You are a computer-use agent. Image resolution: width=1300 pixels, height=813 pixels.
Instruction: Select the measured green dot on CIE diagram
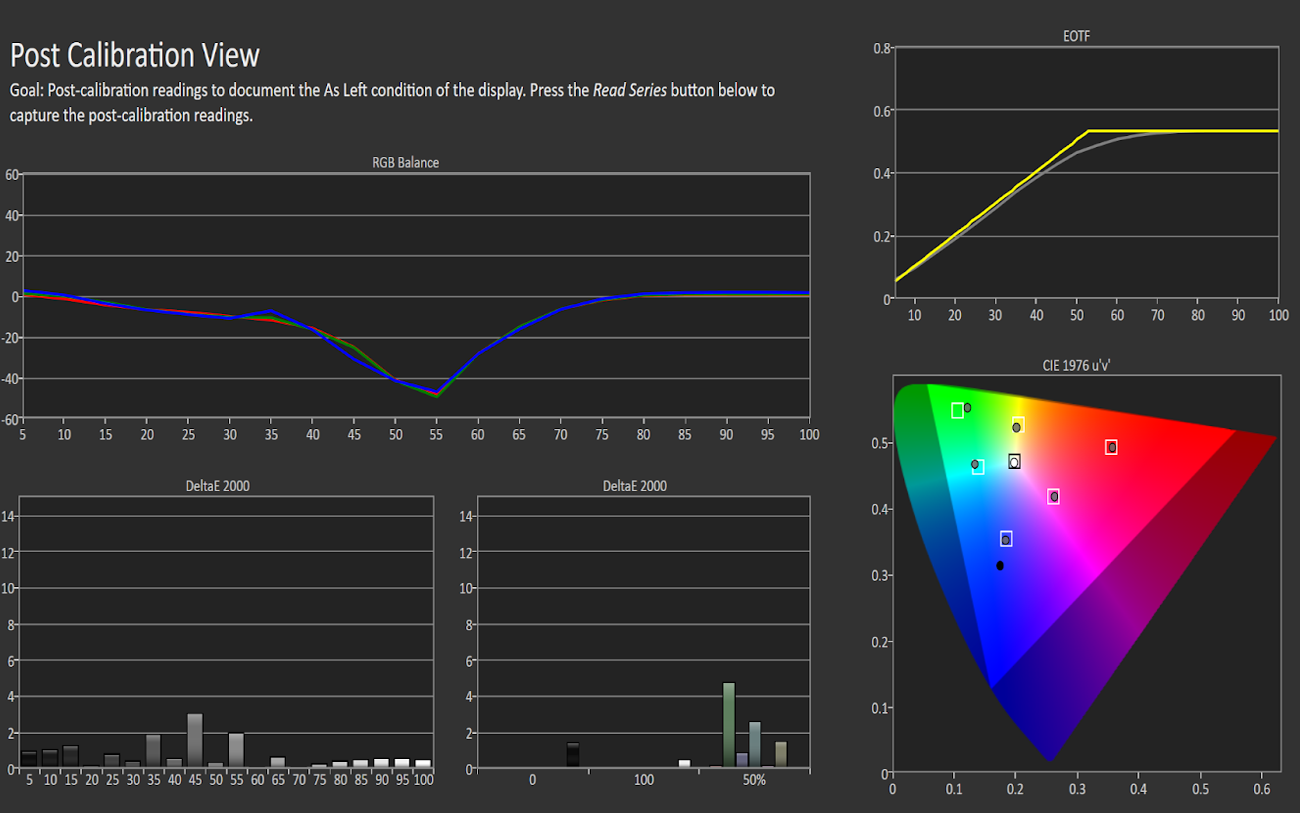pyautogui.click(x=967, y=408)
